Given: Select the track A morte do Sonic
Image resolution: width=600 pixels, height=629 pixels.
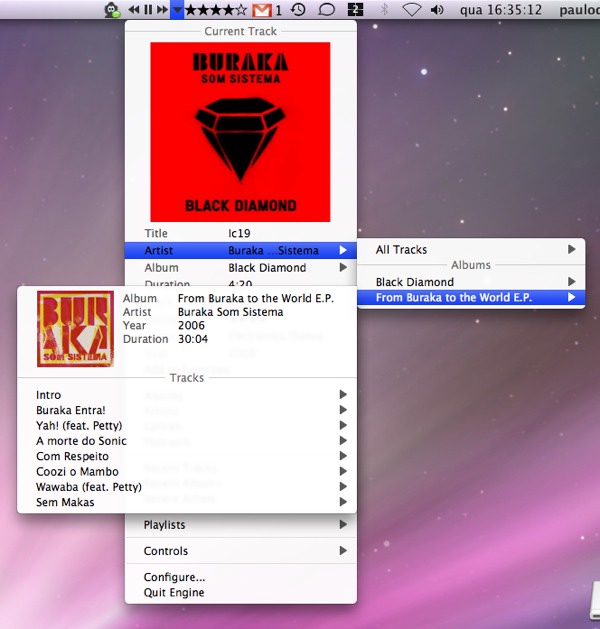Looking at the screenshot, I should coord(187,441).
